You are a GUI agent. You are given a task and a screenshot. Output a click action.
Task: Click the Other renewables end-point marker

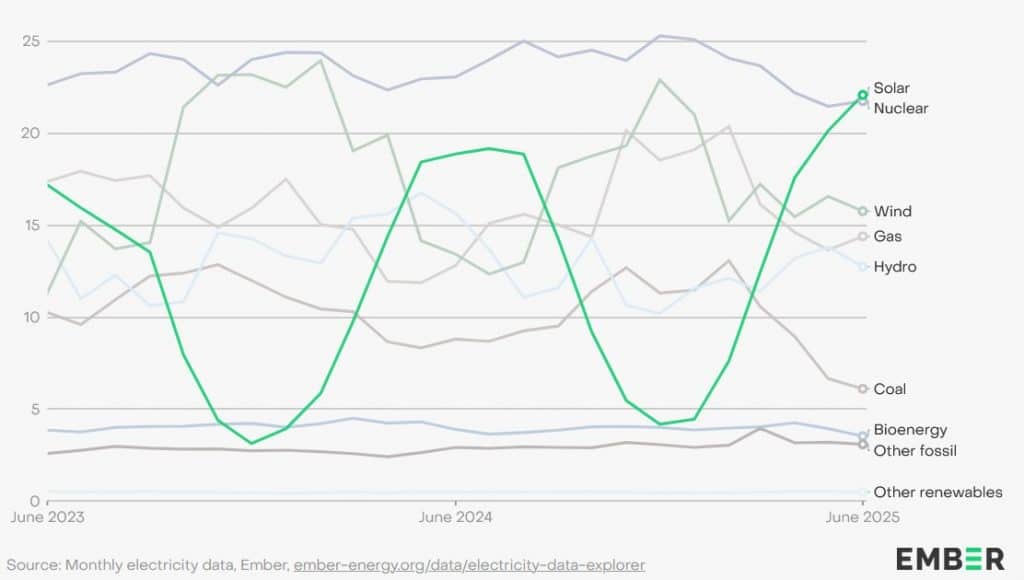click(x=863, y=492)
